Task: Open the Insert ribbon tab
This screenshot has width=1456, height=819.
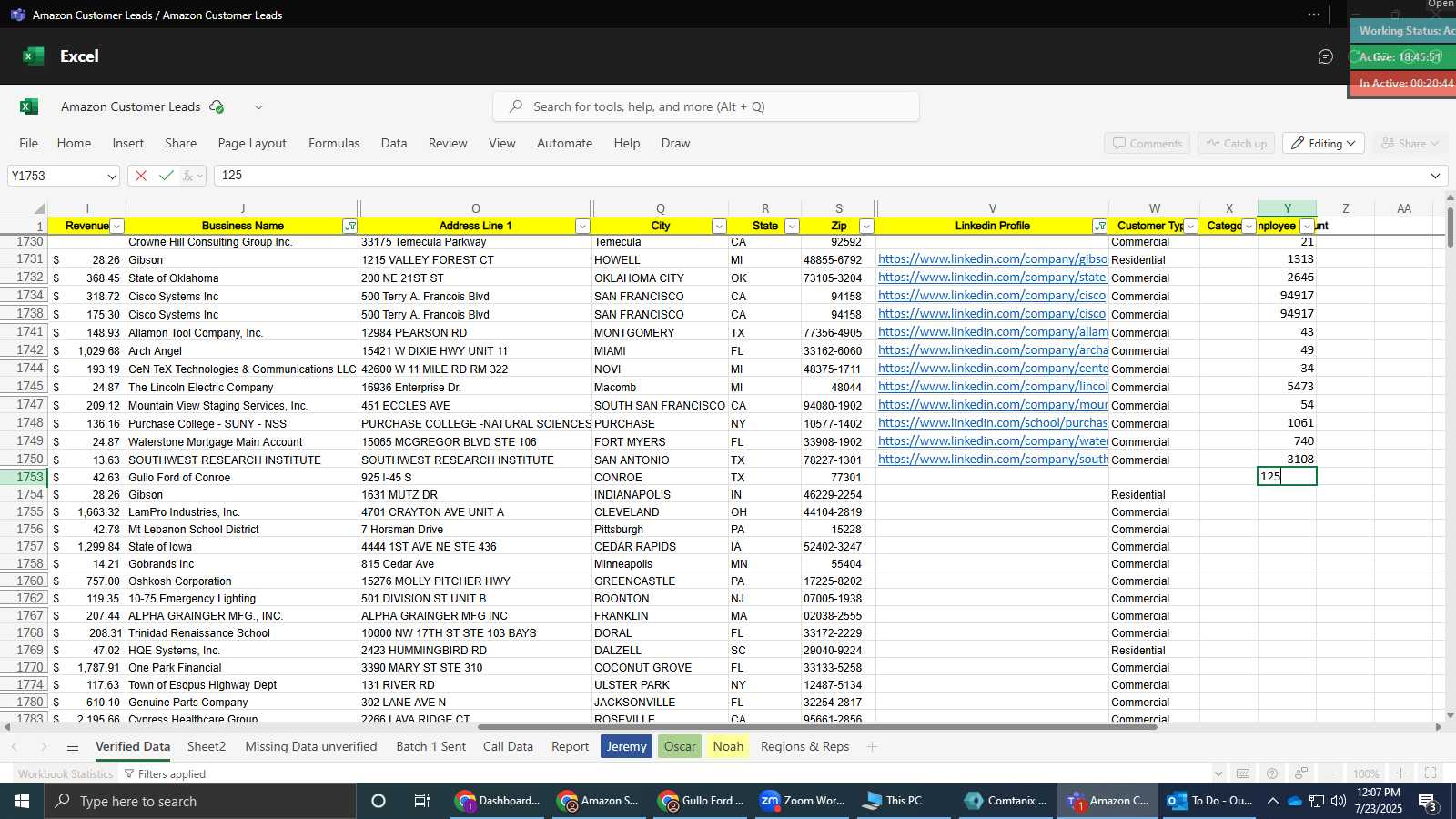Action: (x=128, y=143)
